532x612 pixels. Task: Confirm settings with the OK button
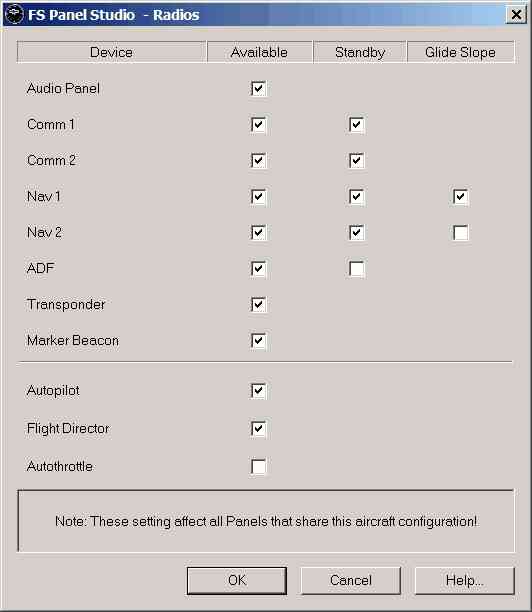tap(237, 580)
